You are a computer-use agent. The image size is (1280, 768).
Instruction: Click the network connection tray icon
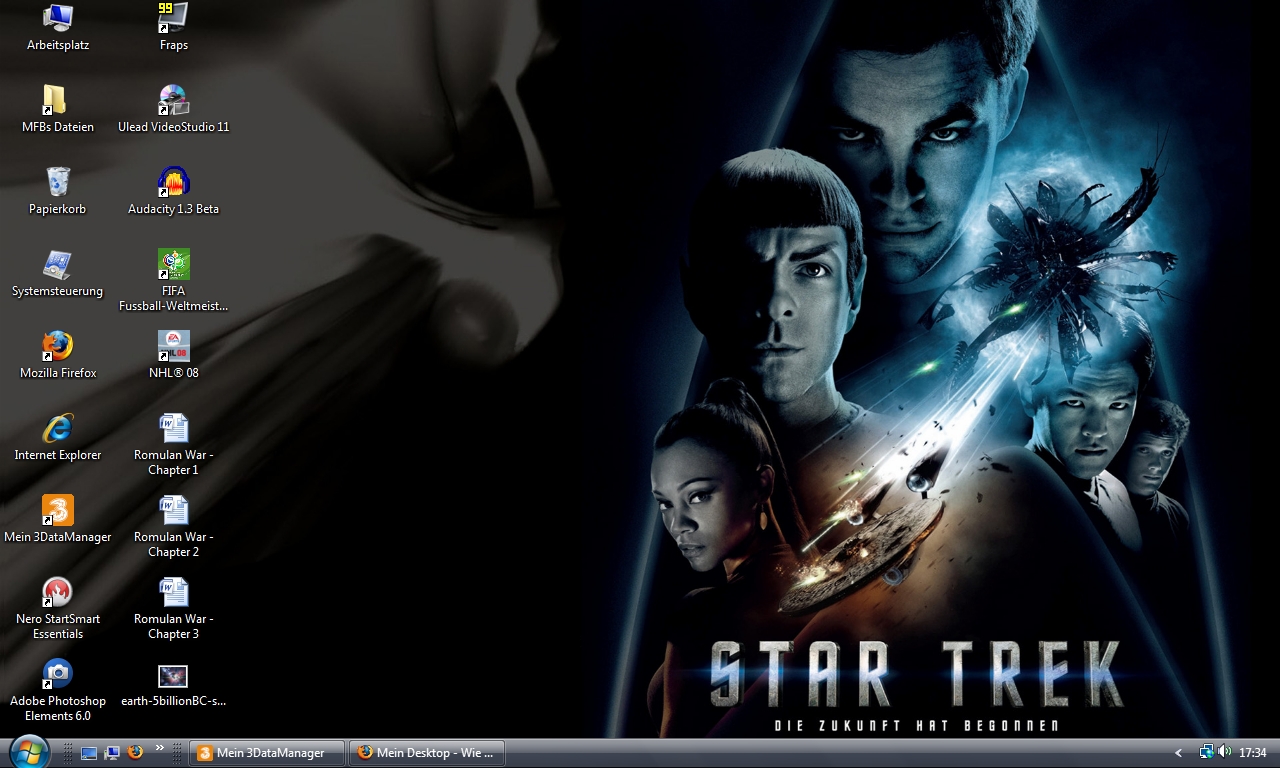click(x=1206, y=752)
